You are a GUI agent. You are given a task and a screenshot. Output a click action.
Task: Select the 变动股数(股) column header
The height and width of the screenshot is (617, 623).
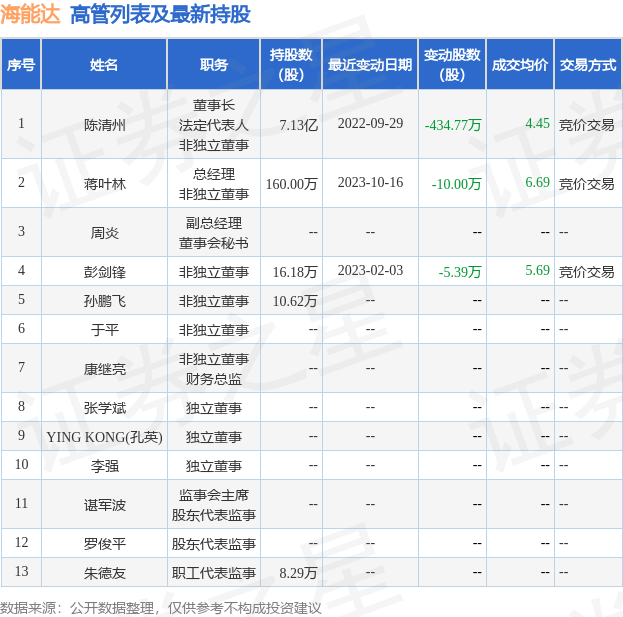click(452, 64)
